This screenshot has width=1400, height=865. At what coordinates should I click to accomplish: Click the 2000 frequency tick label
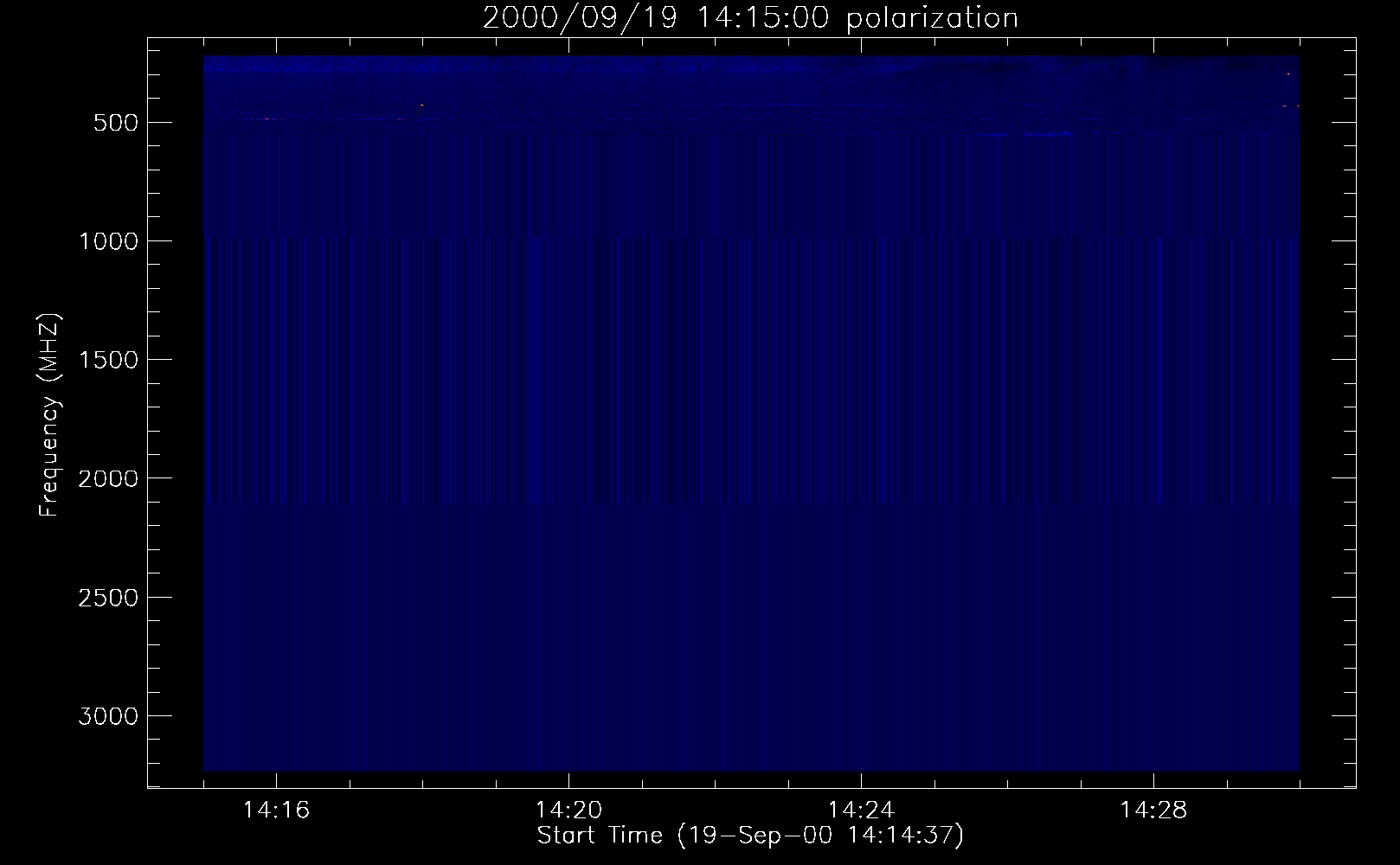[x=109, y=478]
